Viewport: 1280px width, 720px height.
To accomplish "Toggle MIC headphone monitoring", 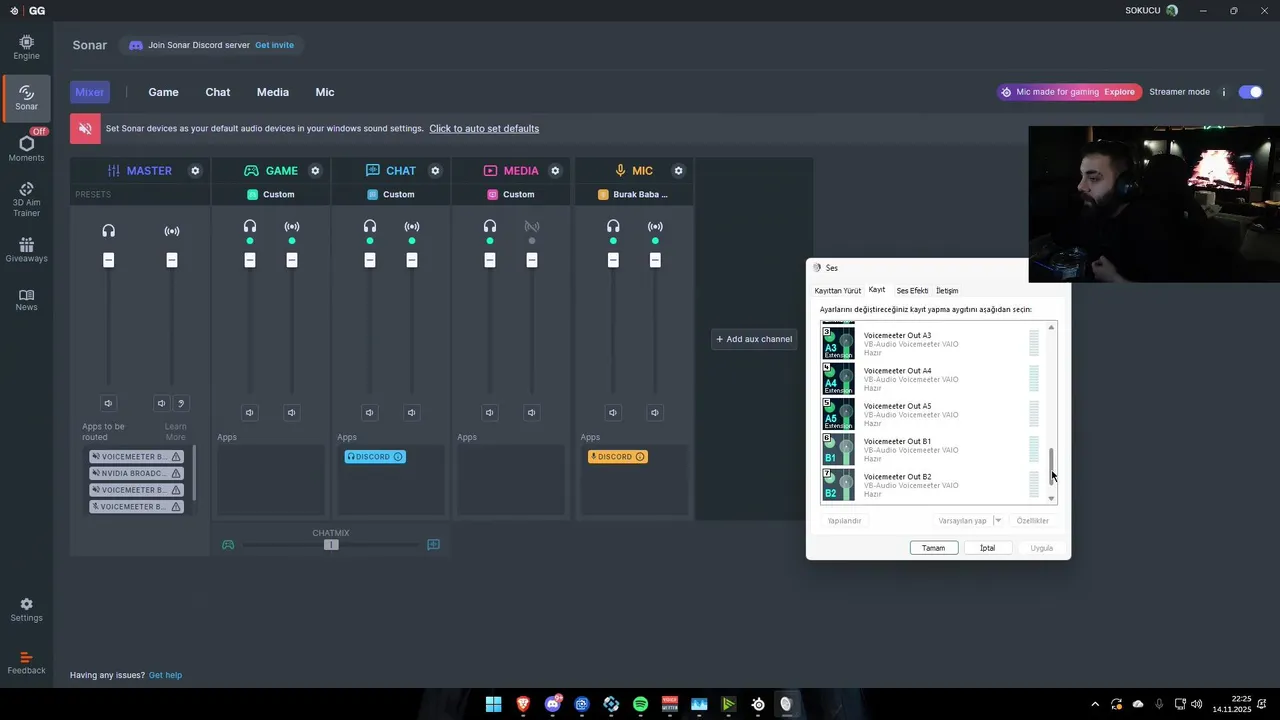I will coord(613,227).
